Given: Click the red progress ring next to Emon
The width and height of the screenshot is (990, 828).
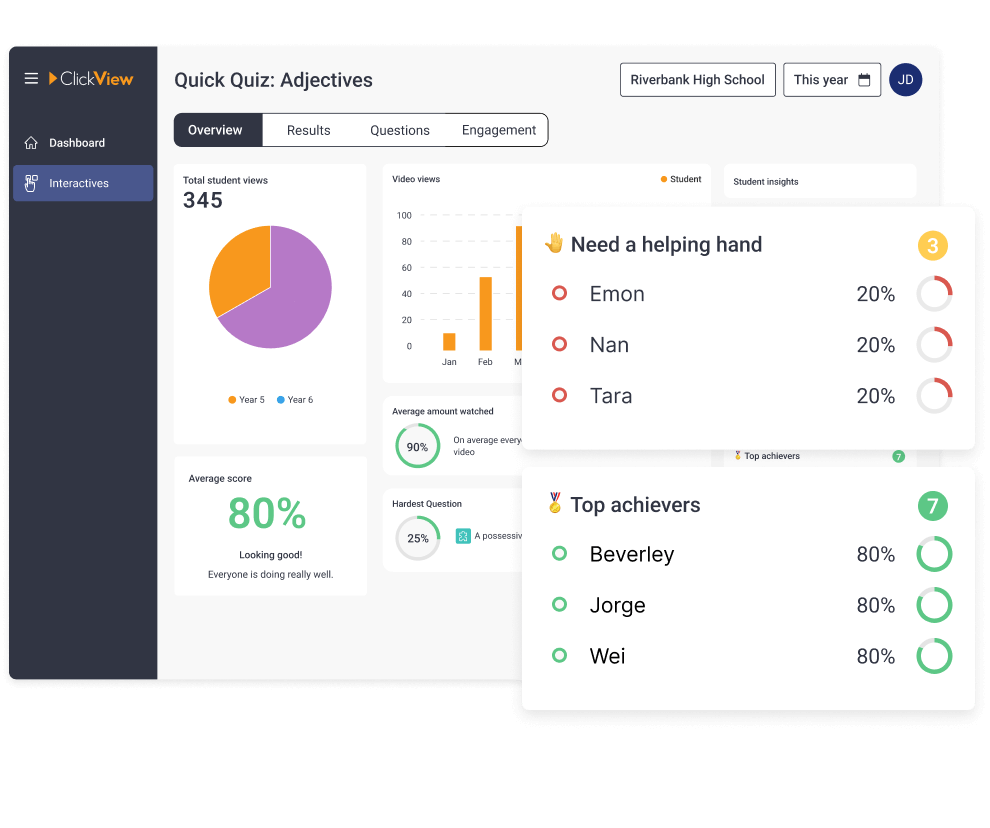Looking at the screenshot, I should pos(934,294).
